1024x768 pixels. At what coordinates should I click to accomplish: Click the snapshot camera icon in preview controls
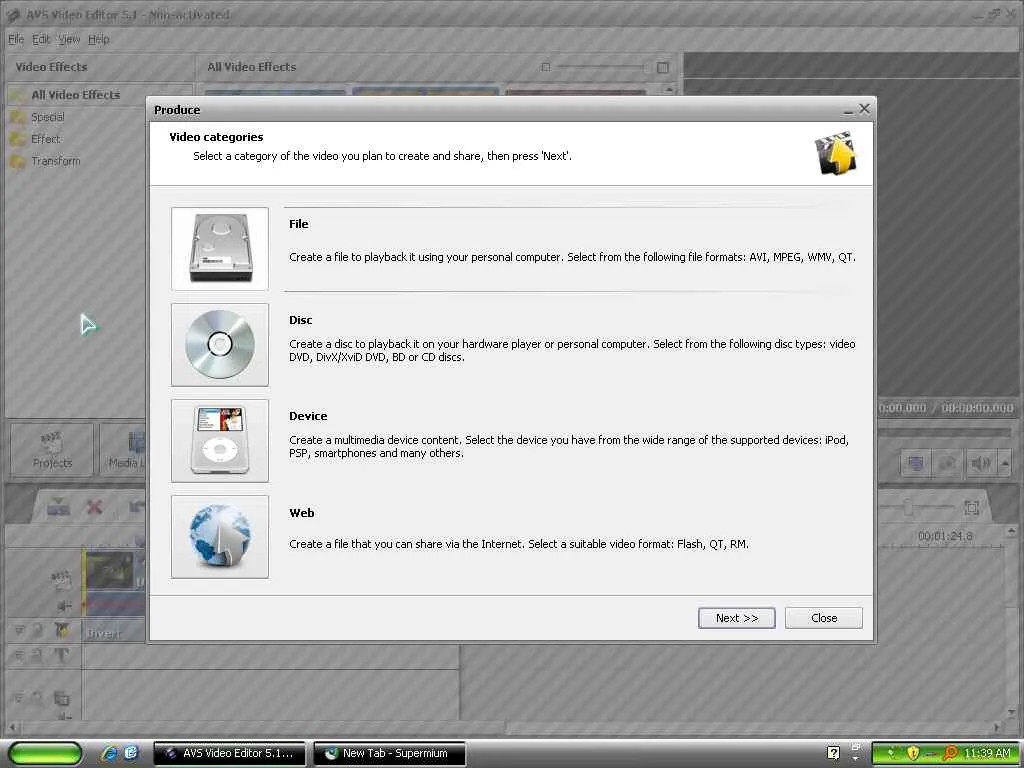[947, 463]
